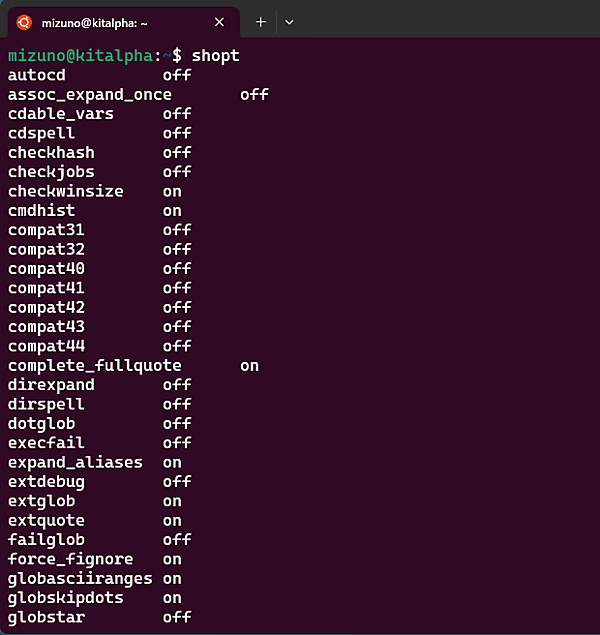Image resolution: width=600 pixels, height=635 pixels.
Task: Click the complete_fullquote option name
Action: tap(95, 366)
